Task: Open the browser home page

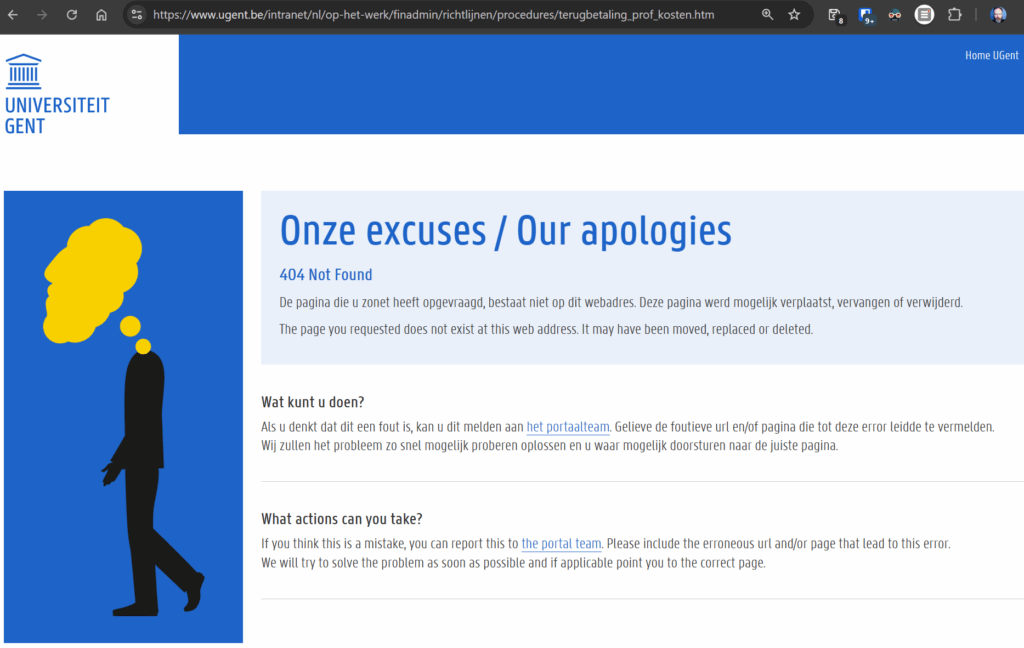Action: [101, 14]
